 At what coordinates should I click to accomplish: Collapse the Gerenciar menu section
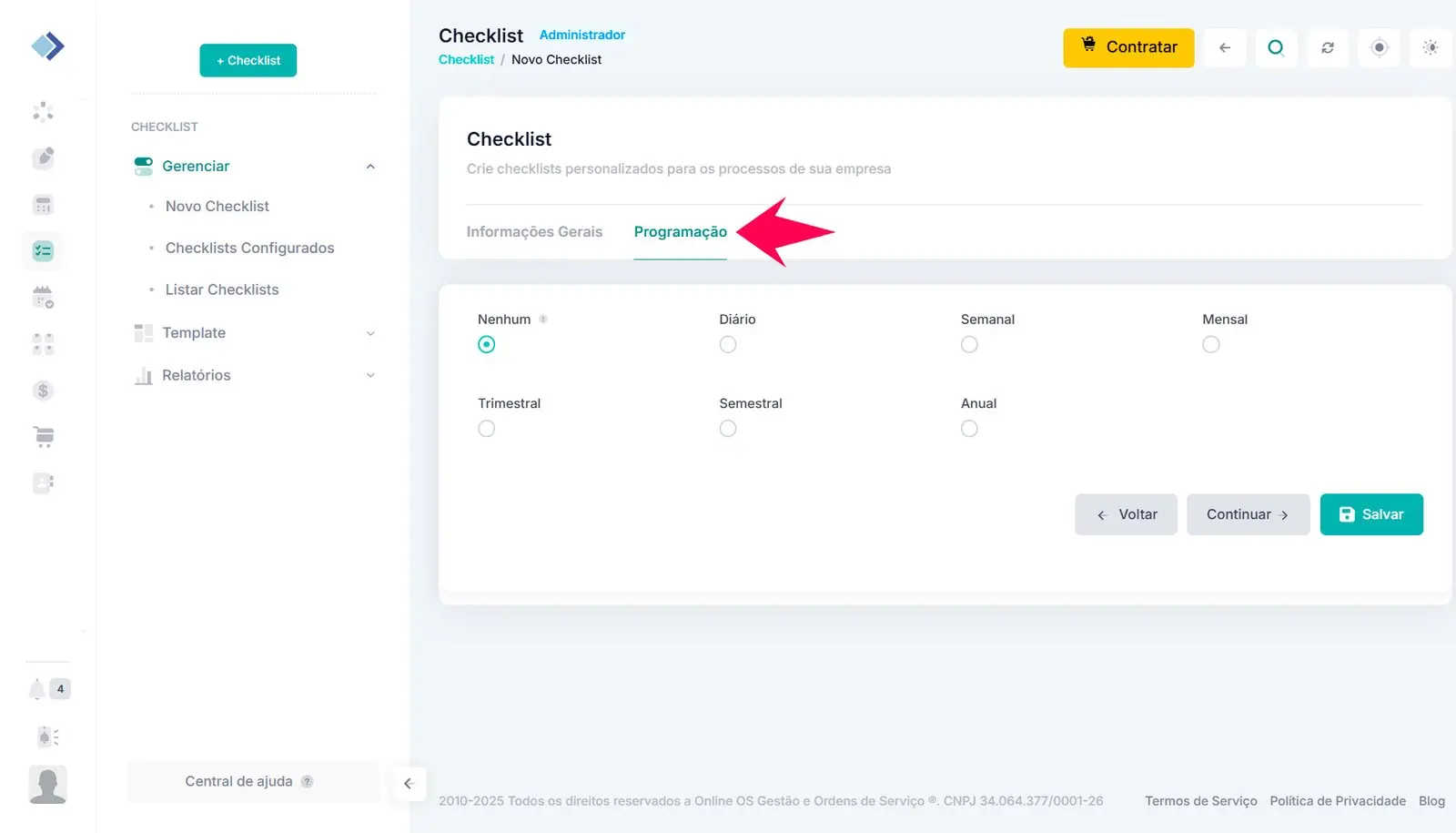370,167
